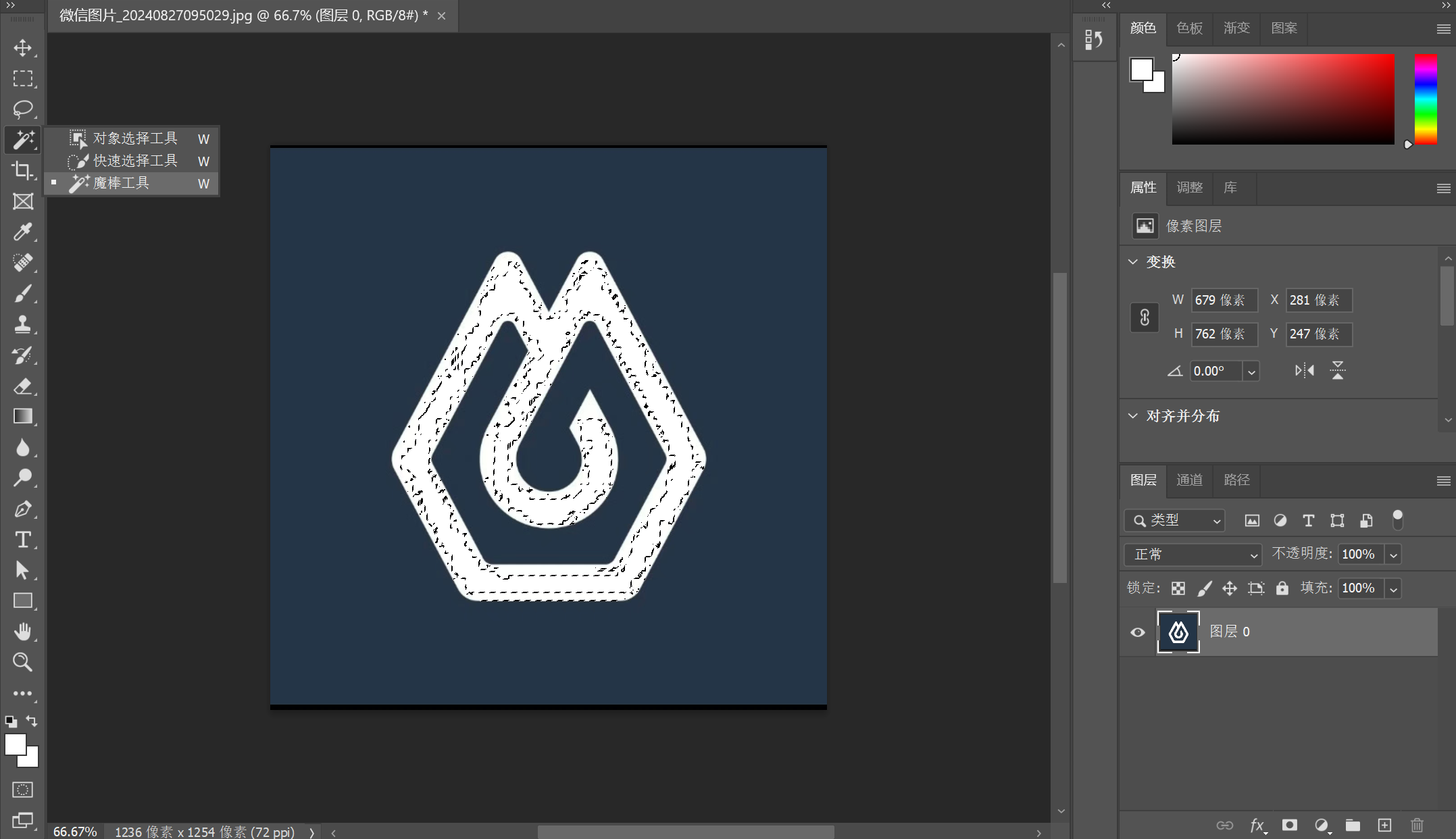The width and height of the screenshot is (1456, 839).
Task: Choose 快速选择工具 from the flyout menu
Action: [135, 161]
